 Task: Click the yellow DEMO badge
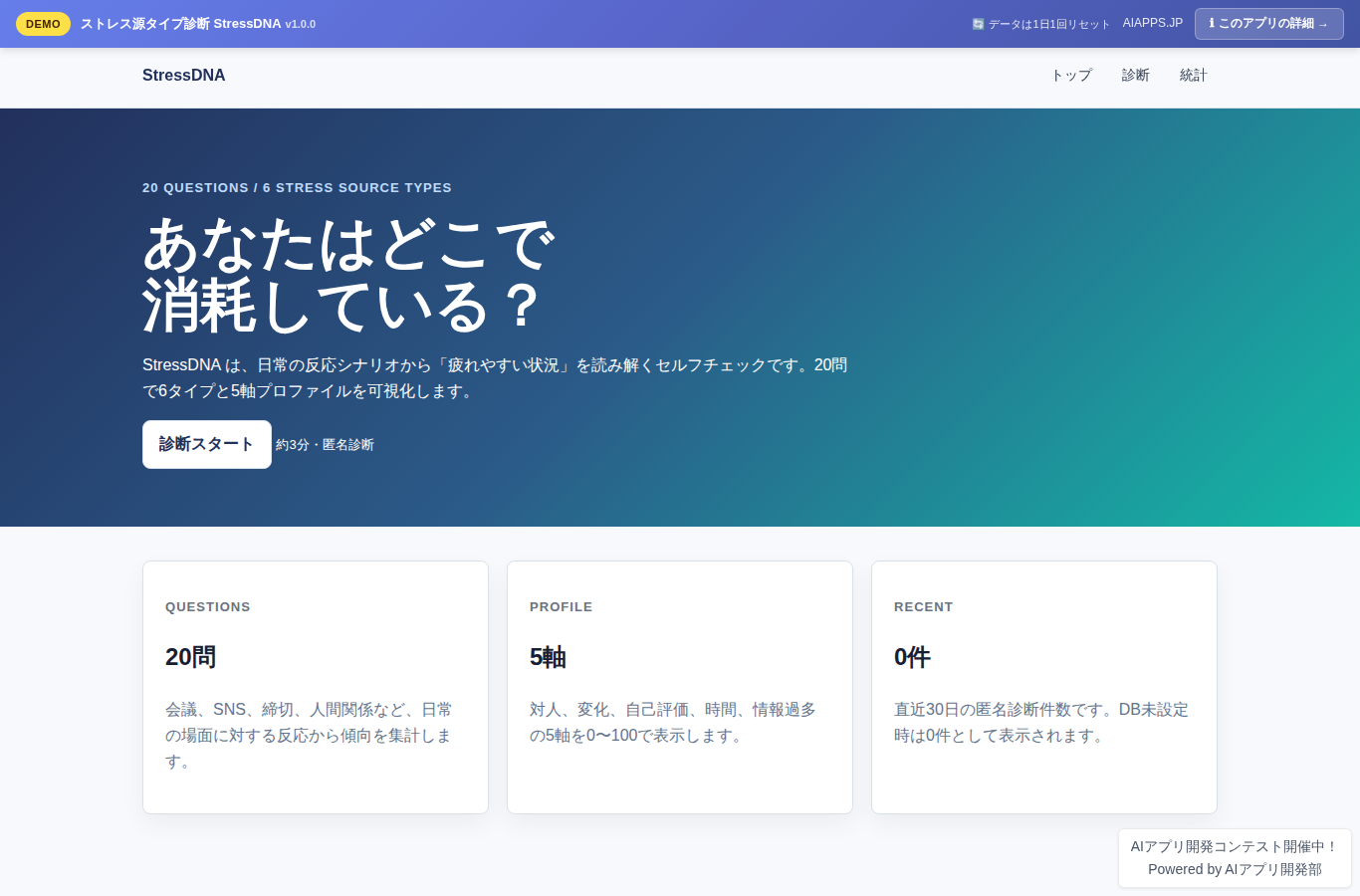click(43, 24)
